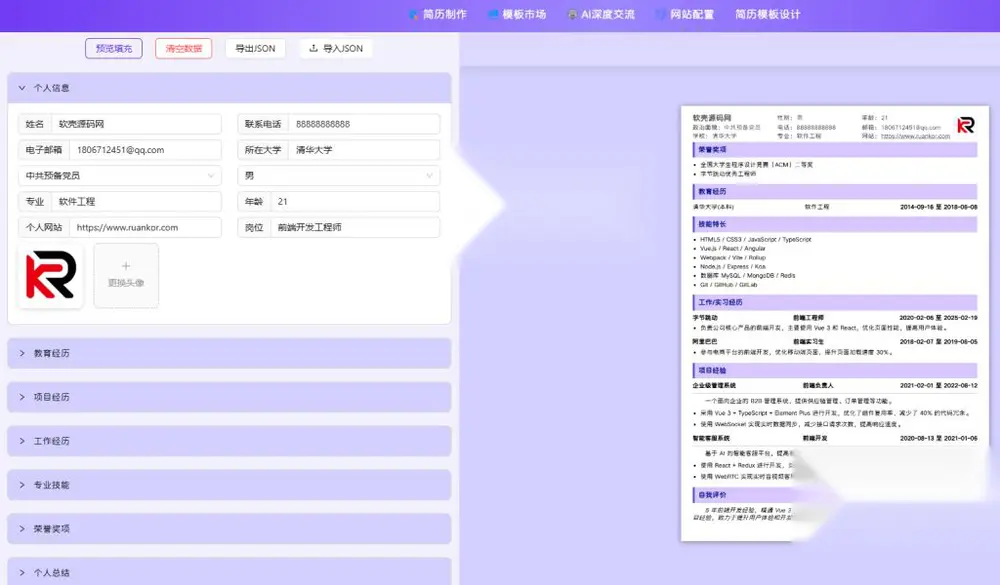
Task: Click the KR avatar thumbnail image
Action: pos(51,276)
